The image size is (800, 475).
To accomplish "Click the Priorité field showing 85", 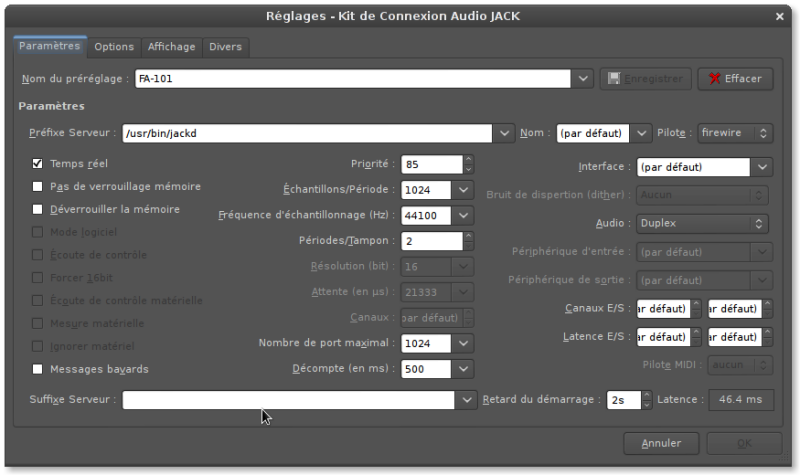I will pyautogui.click(x=432, y=164).
